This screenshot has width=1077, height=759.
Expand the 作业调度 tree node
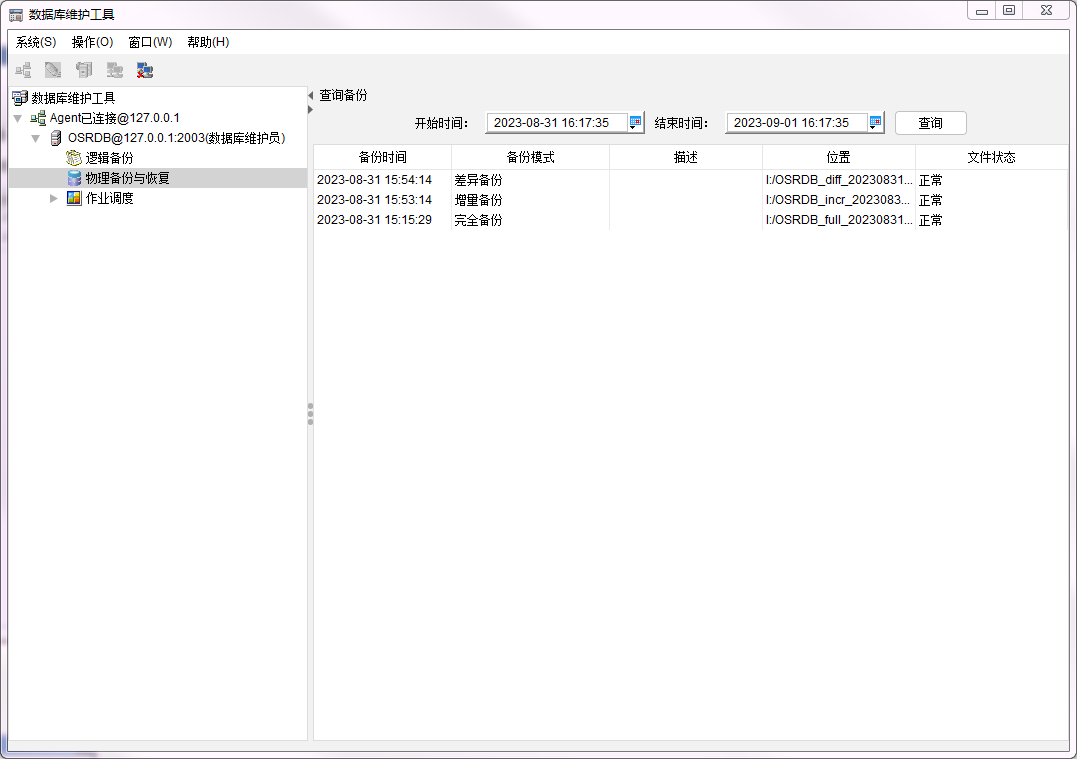coord(54,198)
